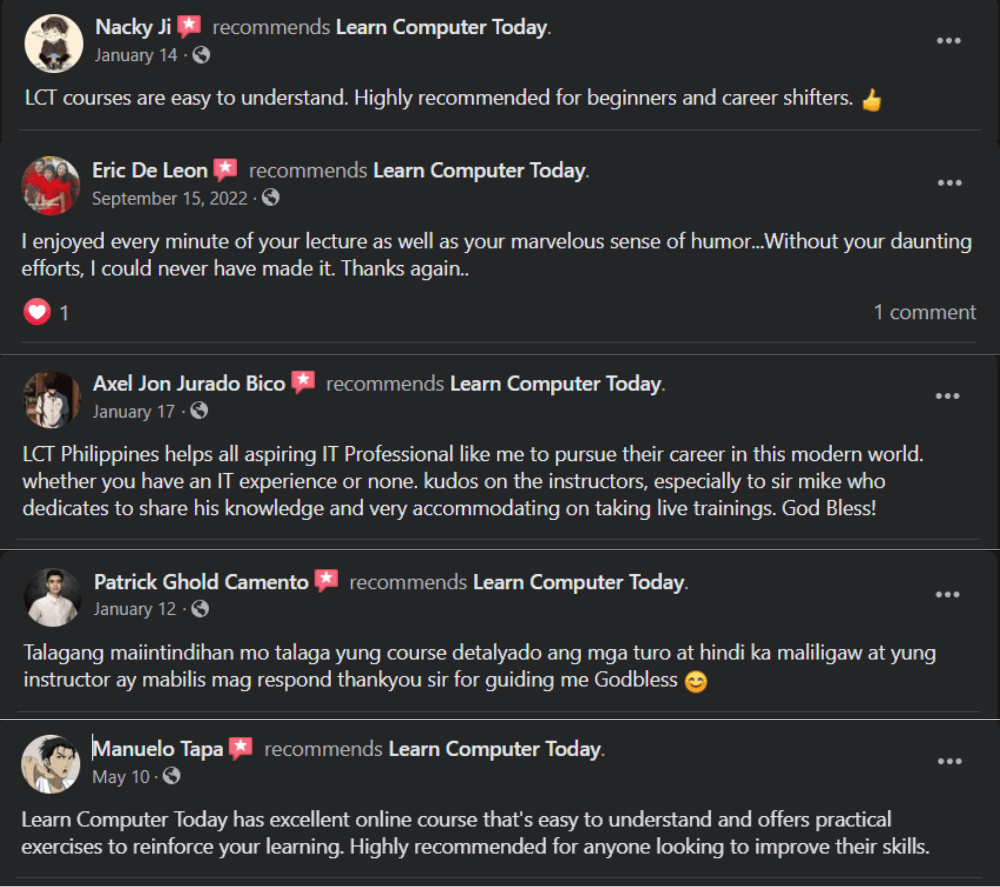Open Learn Computer Today page from Axel's review
1000x887 pixels.
point(555,384)
